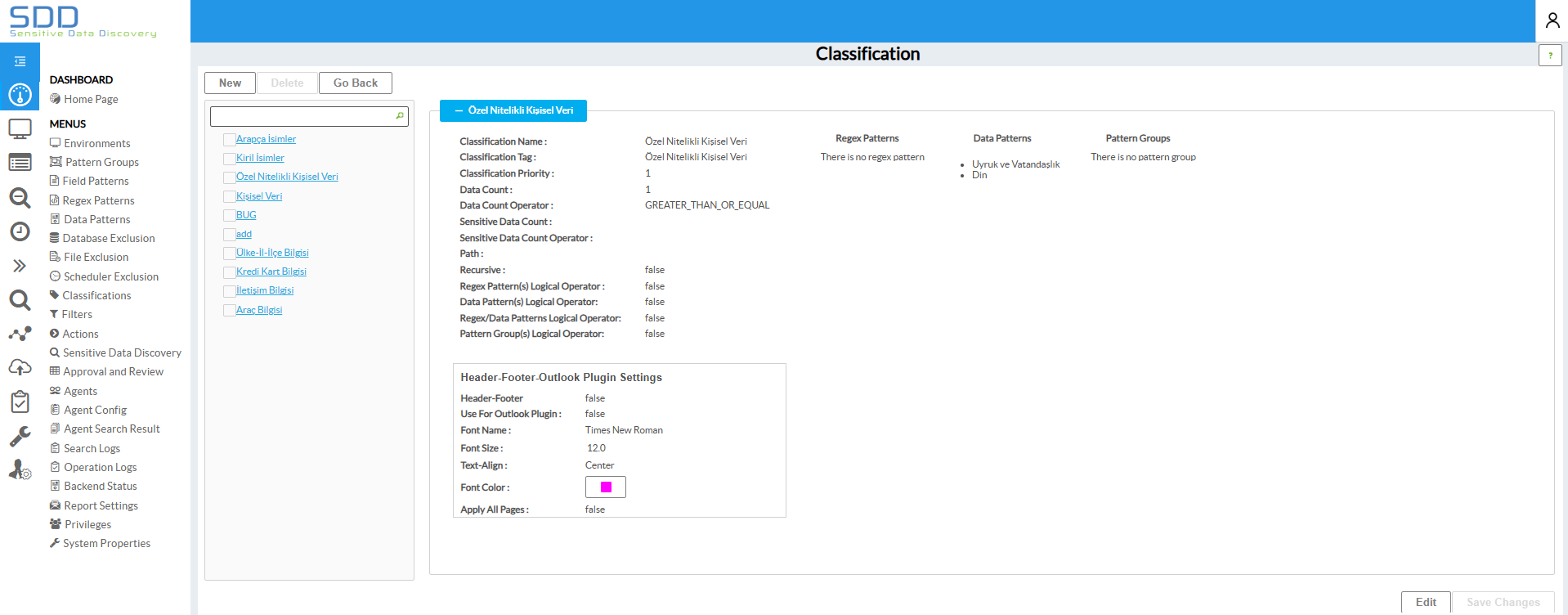Tick the İletişim Bilgisi checkbox
The height and width of the screenshot is (615, 1568).
(230, 291)
